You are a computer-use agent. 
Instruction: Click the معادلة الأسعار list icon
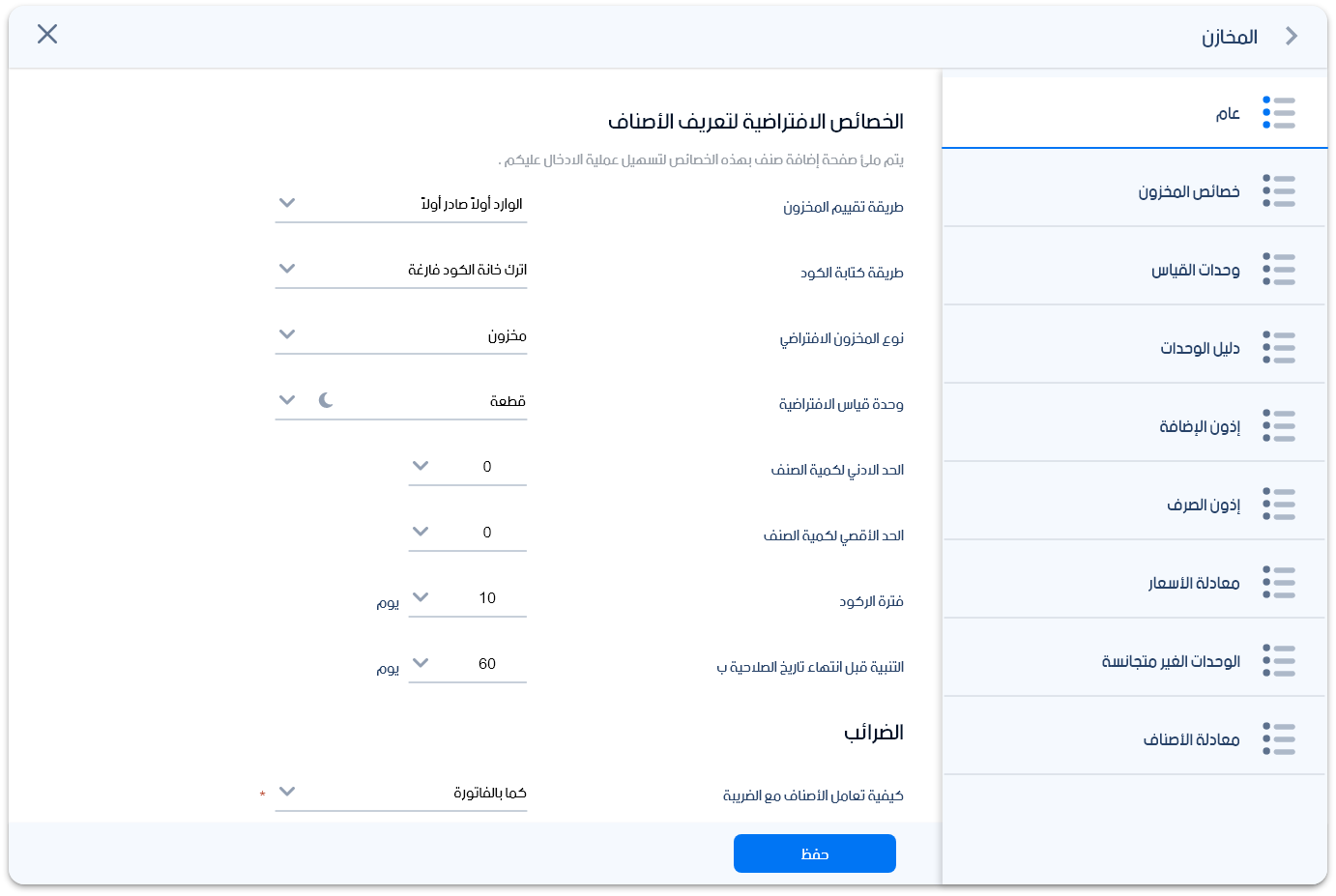(1279, 582)
